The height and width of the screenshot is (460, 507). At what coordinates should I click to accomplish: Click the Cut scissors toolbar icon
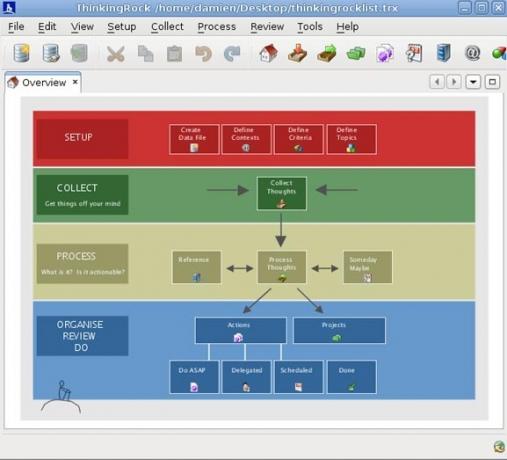[116, 54]
